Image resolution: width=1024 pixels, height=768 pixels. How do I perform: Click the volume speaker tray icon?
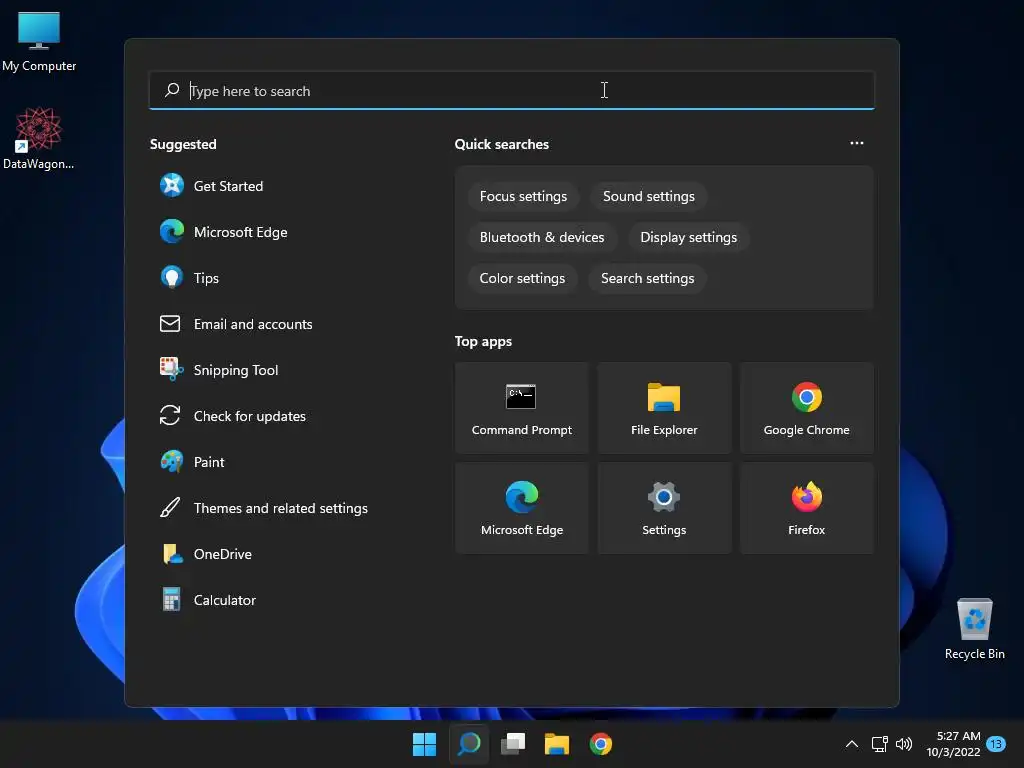pos(904,744)
